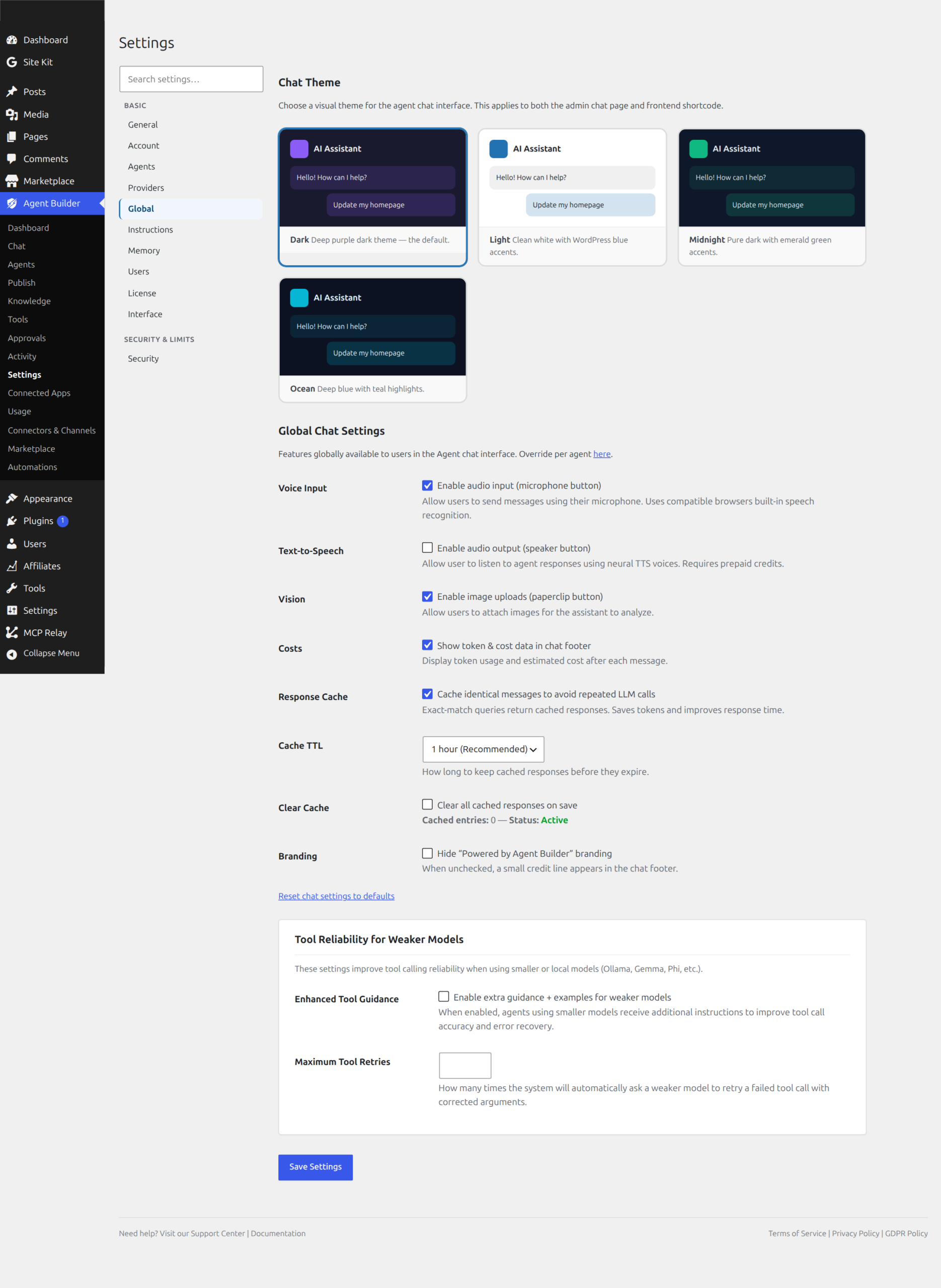This screenshot has width=941, height=1288.
Task: Click the Affiliates chart icon
Action: 12,566
